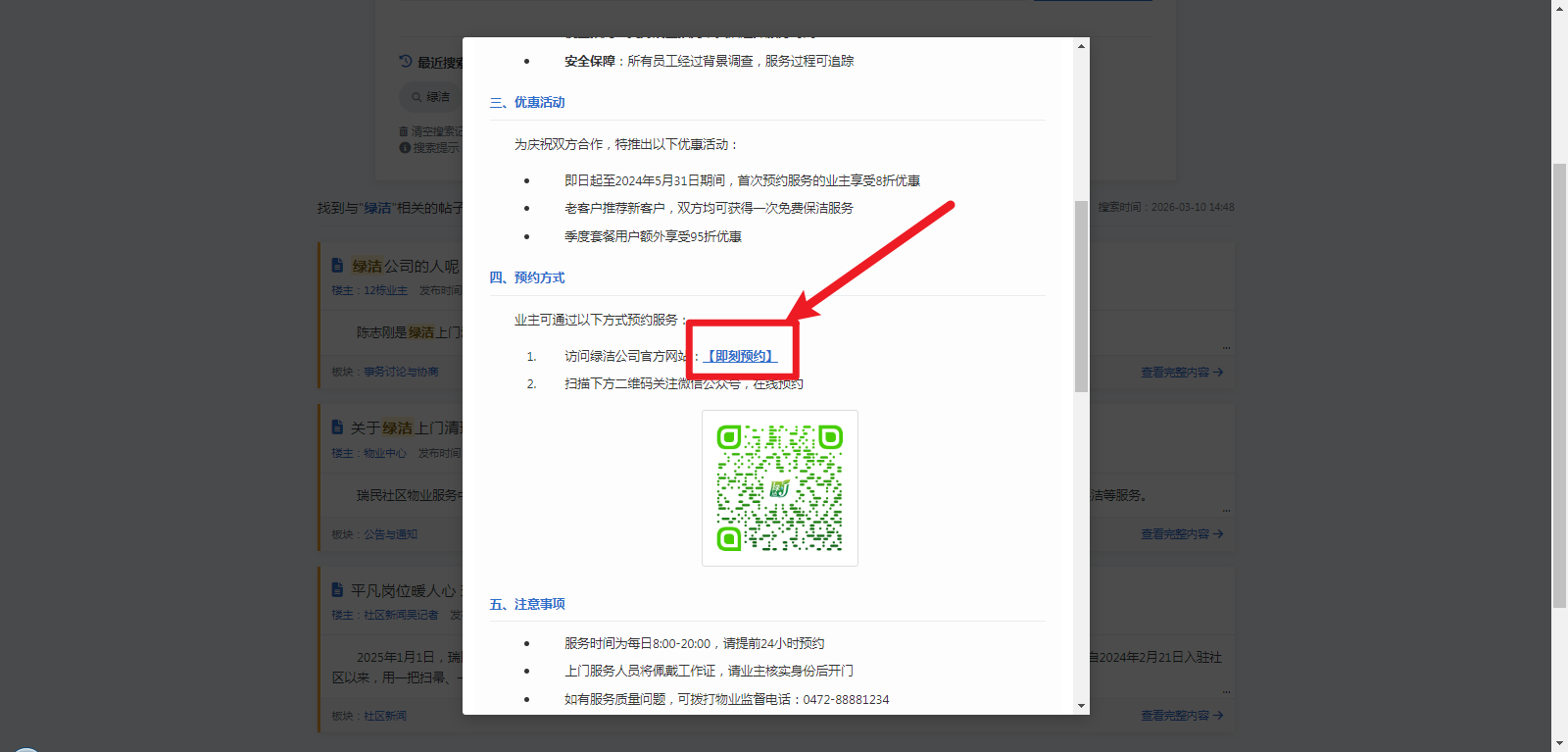Click document icon beside 平凡岗位暖人心 post

(x=337, y=590)
